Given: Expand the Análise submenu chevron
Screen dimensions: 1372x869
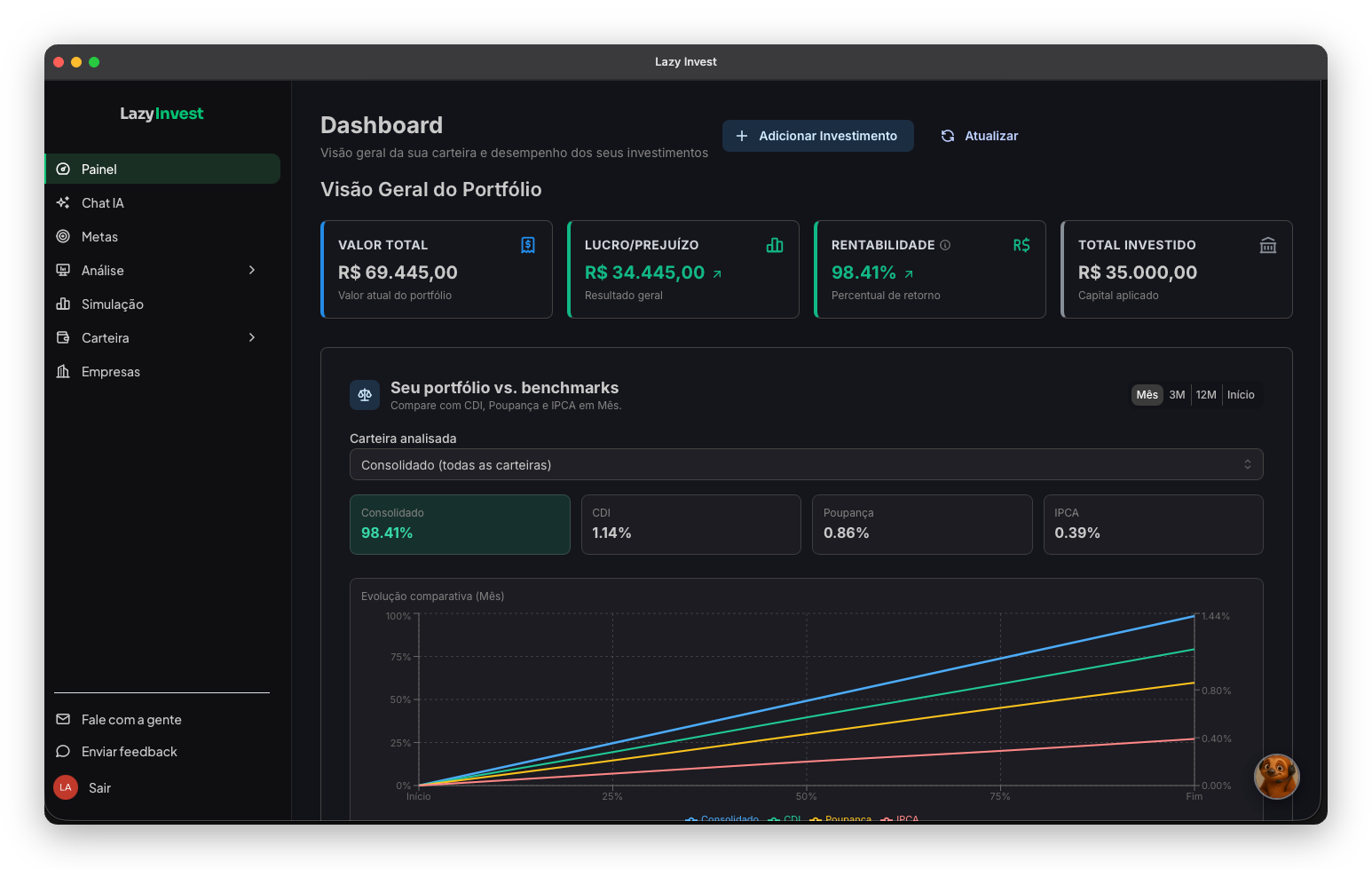Looking at the screenshot, I should pyautogui.click(x=252, y=270).
